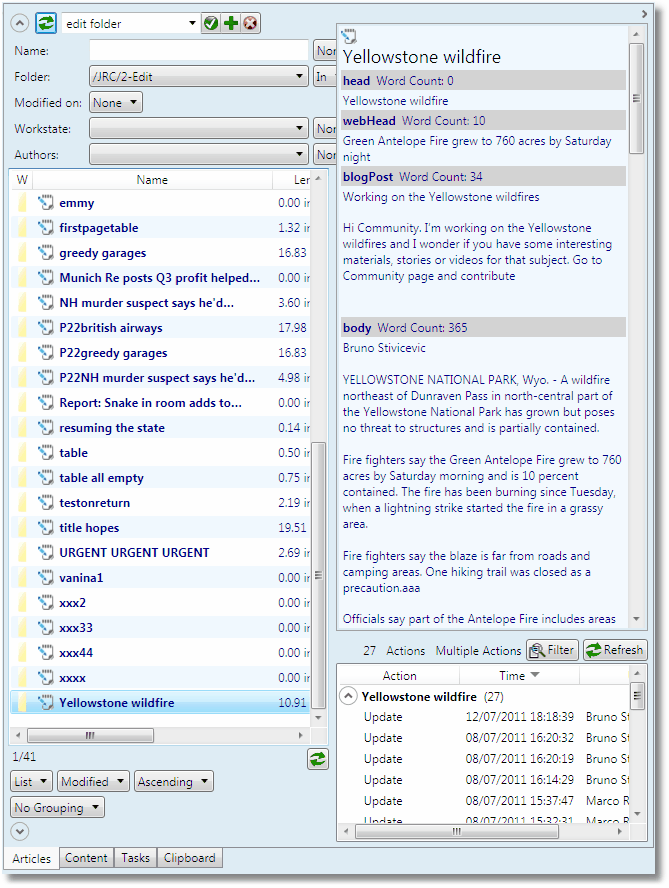
Task: Click the preview pane scroll down arrow
Action: [636, 619]
